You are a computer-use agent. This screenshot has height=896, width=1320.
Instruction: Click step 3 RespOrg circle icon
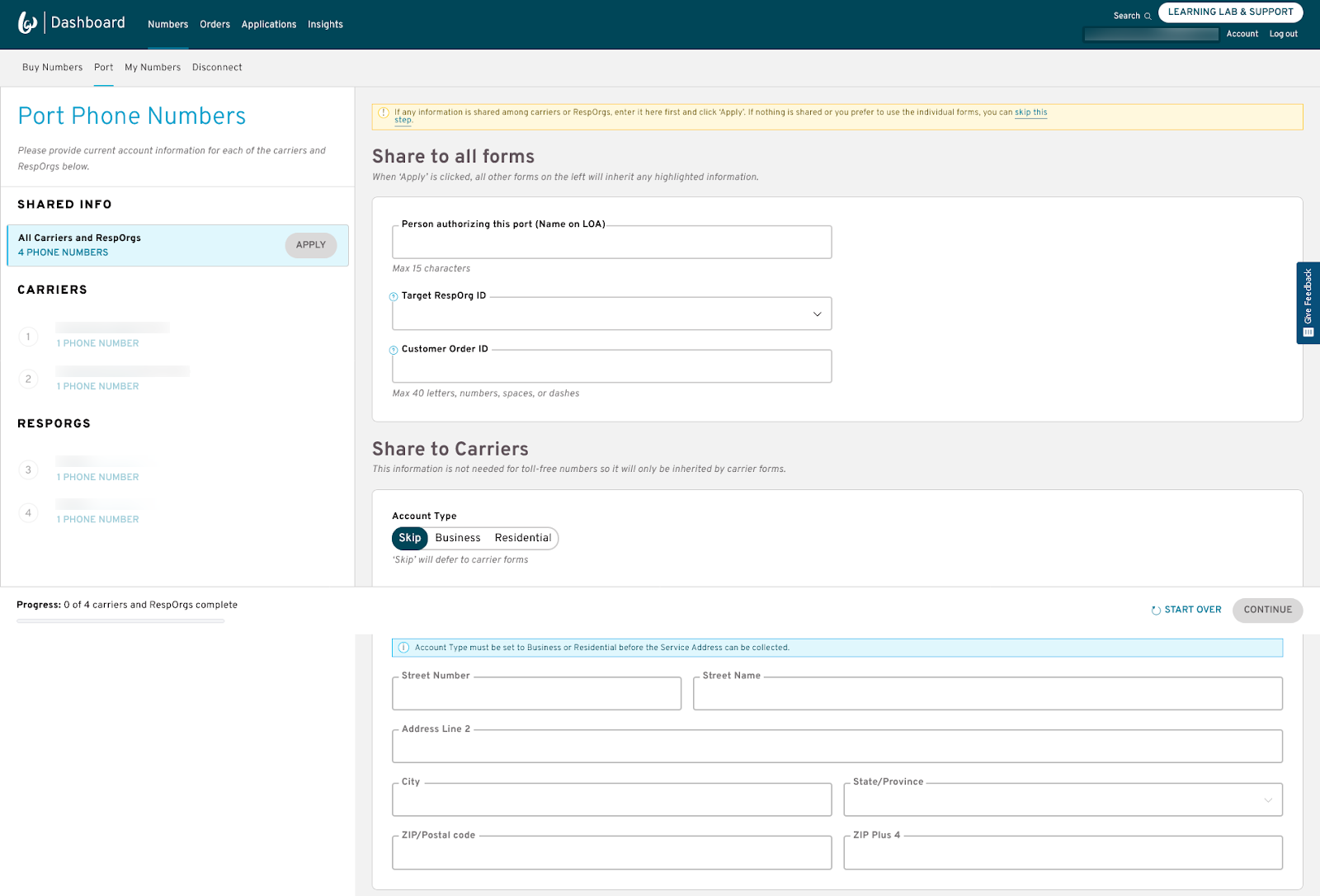(x=28, y=469)
